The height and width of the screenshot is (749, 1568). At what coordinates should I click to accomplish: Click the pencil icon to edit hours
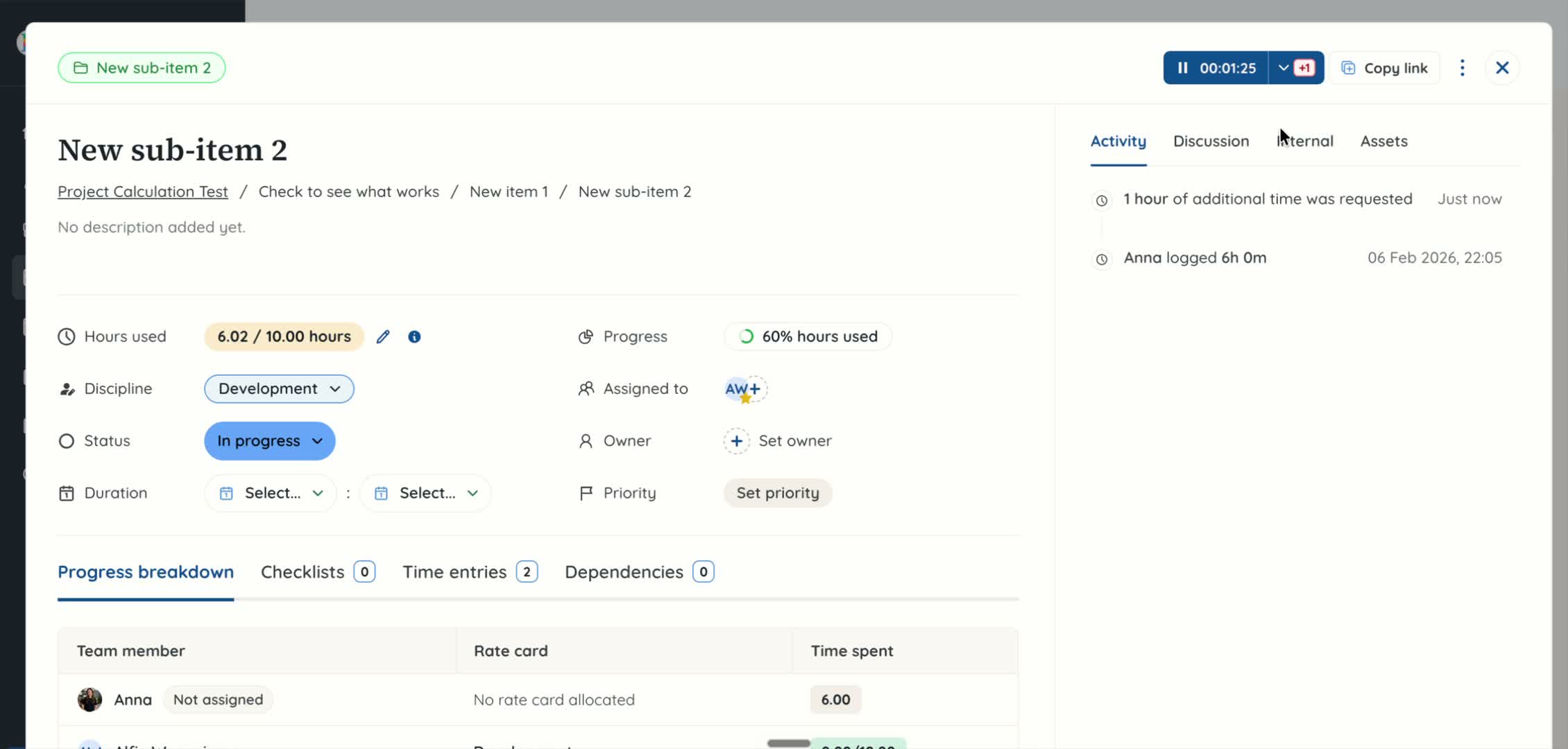pyautogui.click(x=383, y=336)
